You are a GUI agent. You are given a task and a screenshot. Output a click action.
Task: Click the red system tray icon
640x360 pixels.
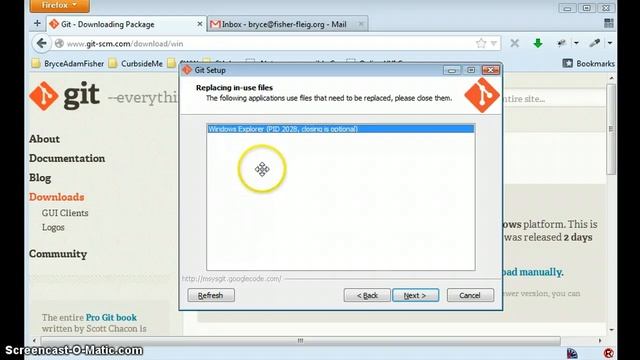click(x=609, y=353)
